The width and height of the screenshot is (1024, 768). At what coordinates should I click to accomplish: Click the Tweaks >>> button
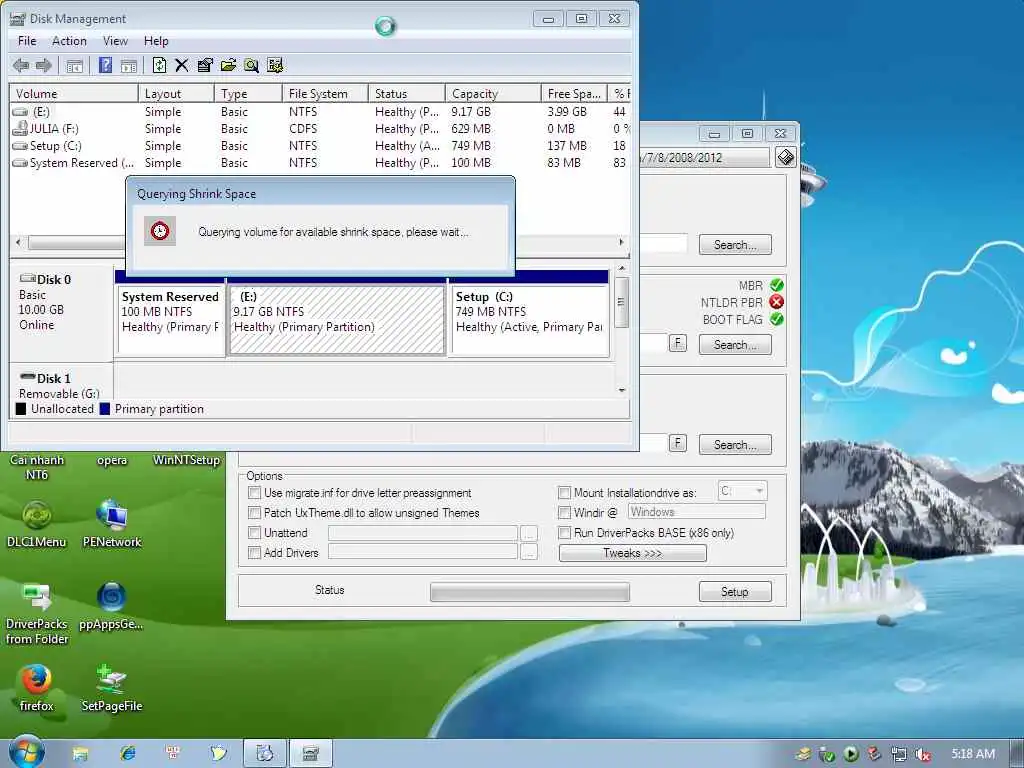click(632, 553)
